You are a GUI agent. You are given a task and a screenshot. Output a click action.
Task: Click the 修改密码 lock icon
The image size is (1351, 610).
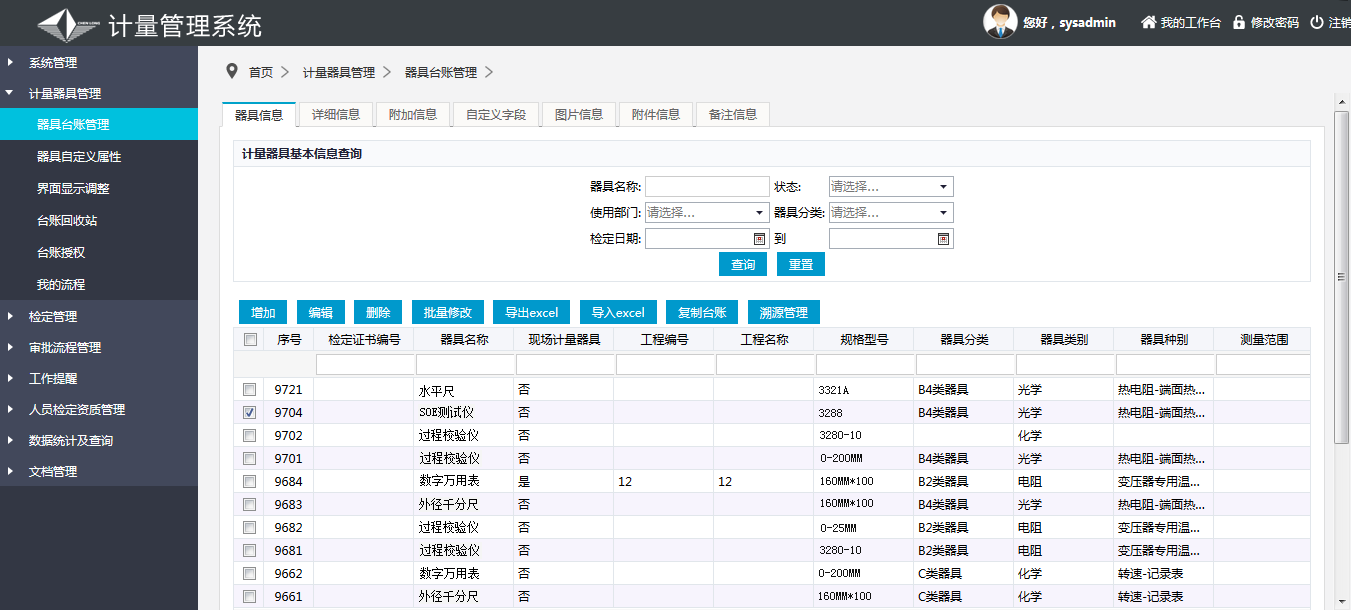[x=1239, y=22]
